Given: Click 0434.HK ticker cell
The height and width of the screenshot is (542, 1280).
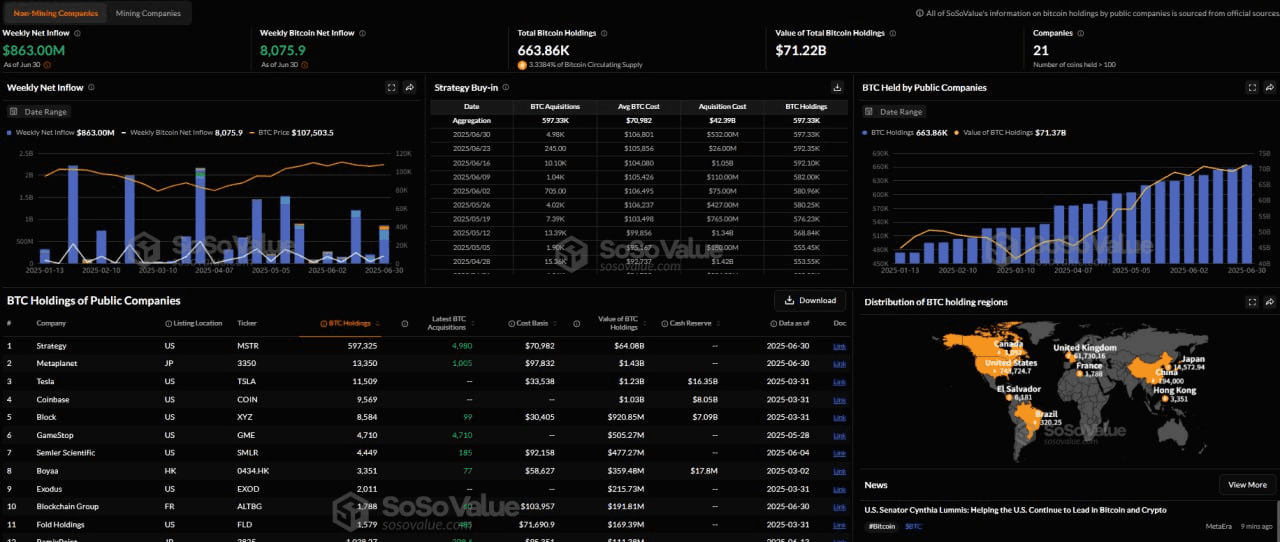Looking at the screenshot, I should click(251, 471).
